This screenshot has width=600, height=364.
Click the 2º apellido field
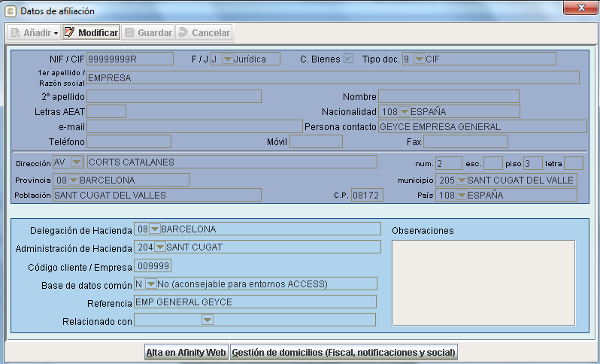pyautogui.click(x=174, y=96)
